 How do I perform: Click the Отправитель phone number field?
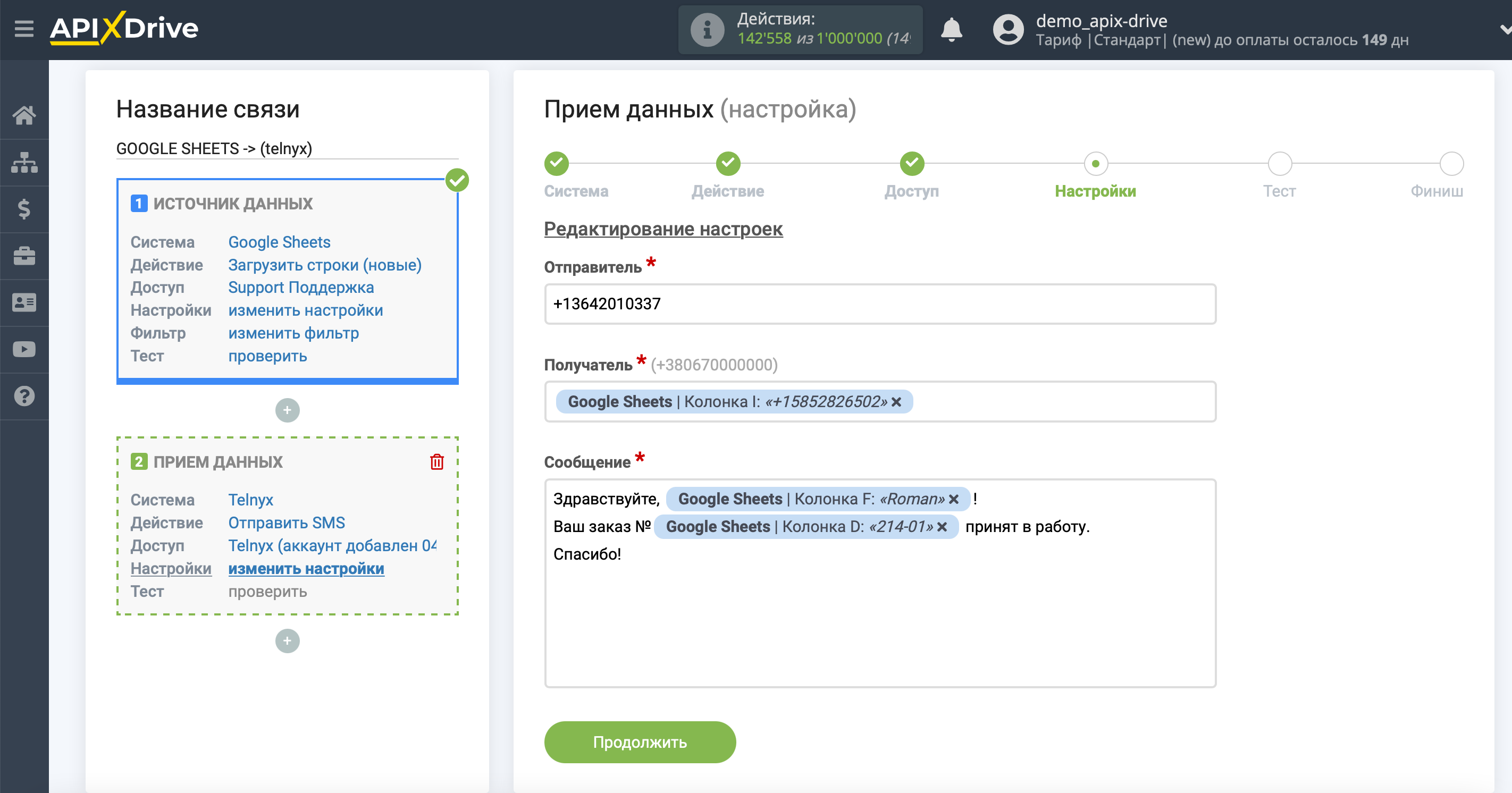point(880,304)
